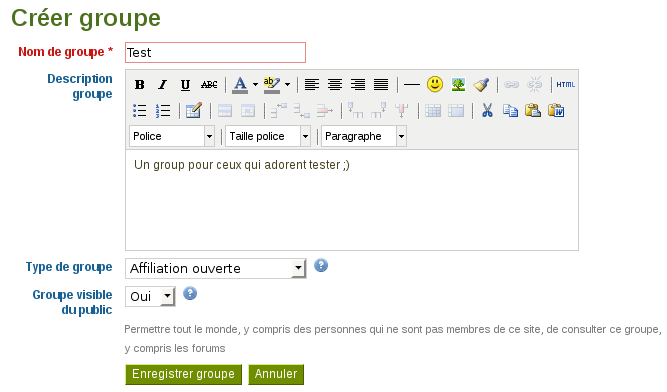Open the Police font dropdown
Image resolution: width=667 pixels, height=392 pixels.
172,136
